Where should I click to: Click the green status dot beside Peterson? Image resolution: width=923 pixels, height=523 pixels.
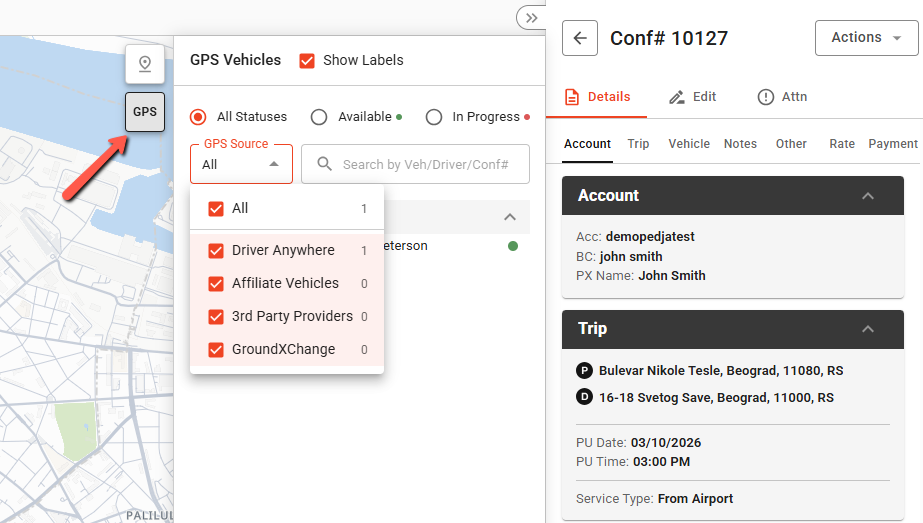[513, 246]
